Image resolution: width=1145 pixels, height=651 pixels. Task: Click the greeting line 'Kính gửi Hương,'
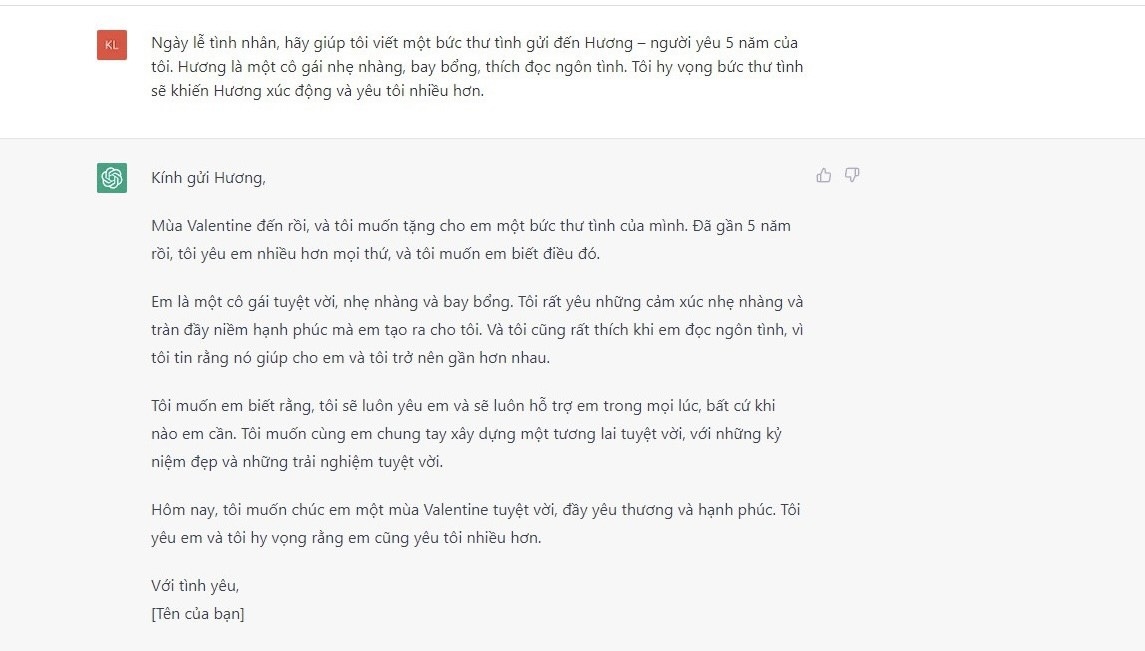pyautogui.click(x=208, y=178)
